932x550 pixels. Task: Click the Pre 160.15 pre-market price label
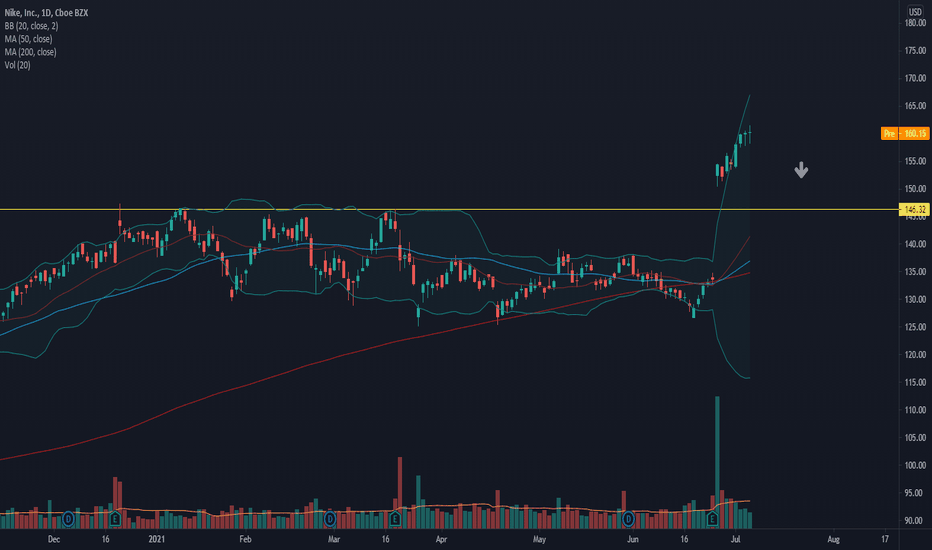(x=905, y=133)
